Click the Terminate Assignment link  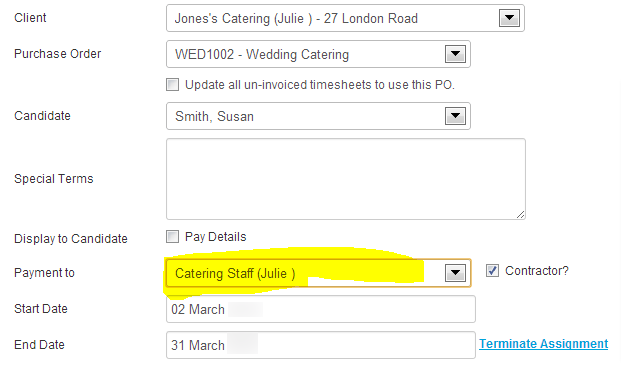[543, 344]
